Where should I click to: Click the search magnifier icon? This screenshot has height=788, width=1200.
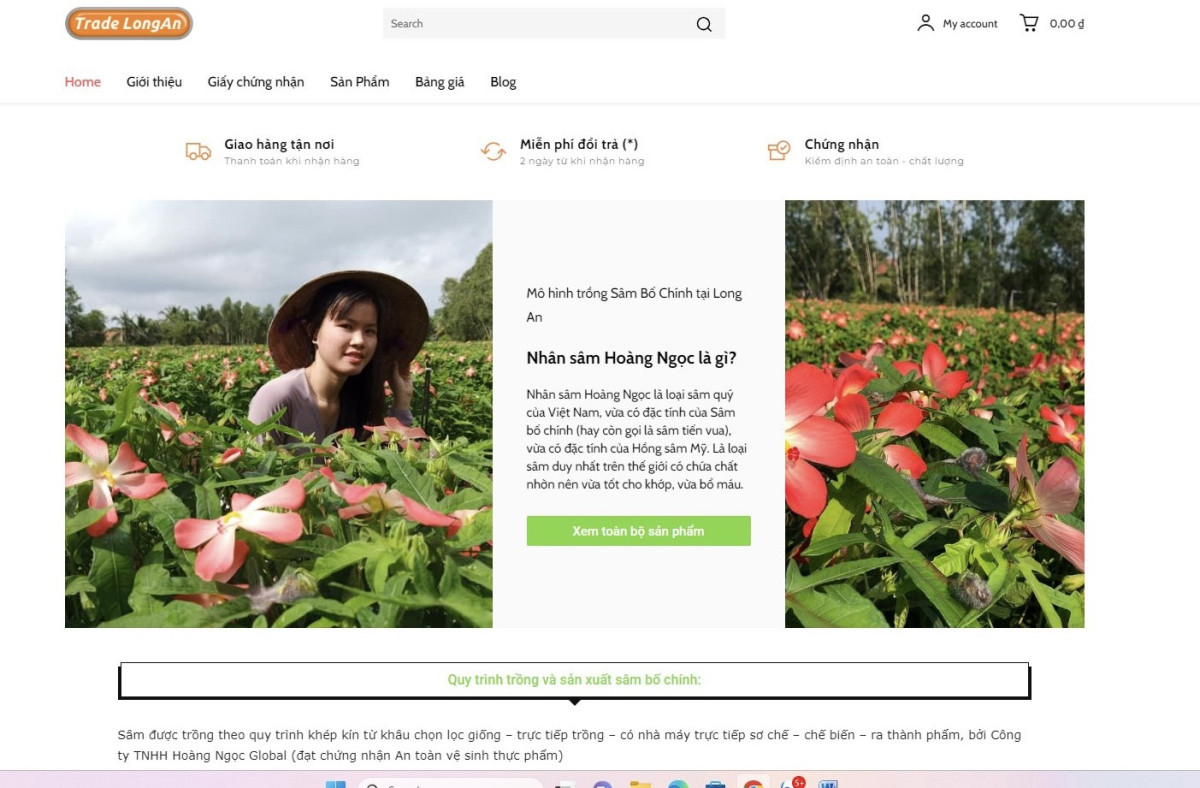coord(704,24)
